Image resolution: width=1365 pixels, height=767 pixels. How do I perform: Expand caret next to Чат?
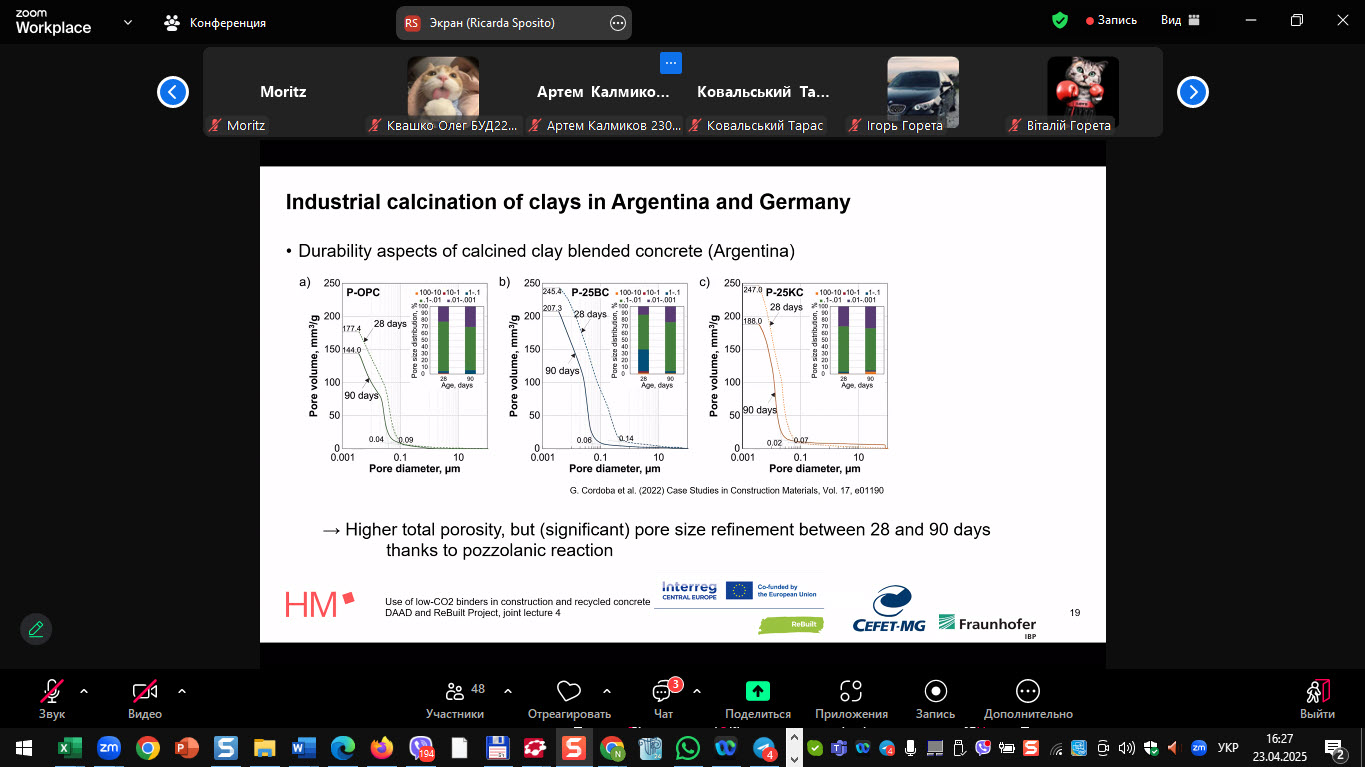(x=697, y=691)
